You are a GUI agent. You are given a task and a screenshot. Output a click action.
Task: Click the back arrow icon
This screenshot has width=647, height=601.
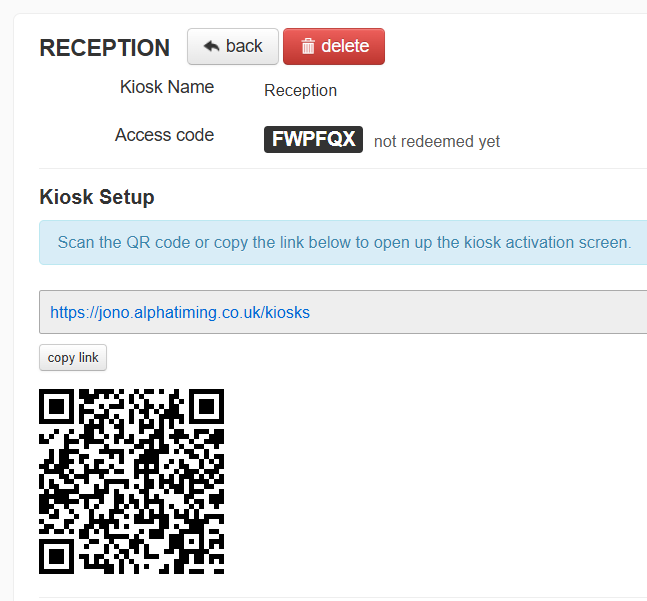pyautogui.click(x=211, y=46)
